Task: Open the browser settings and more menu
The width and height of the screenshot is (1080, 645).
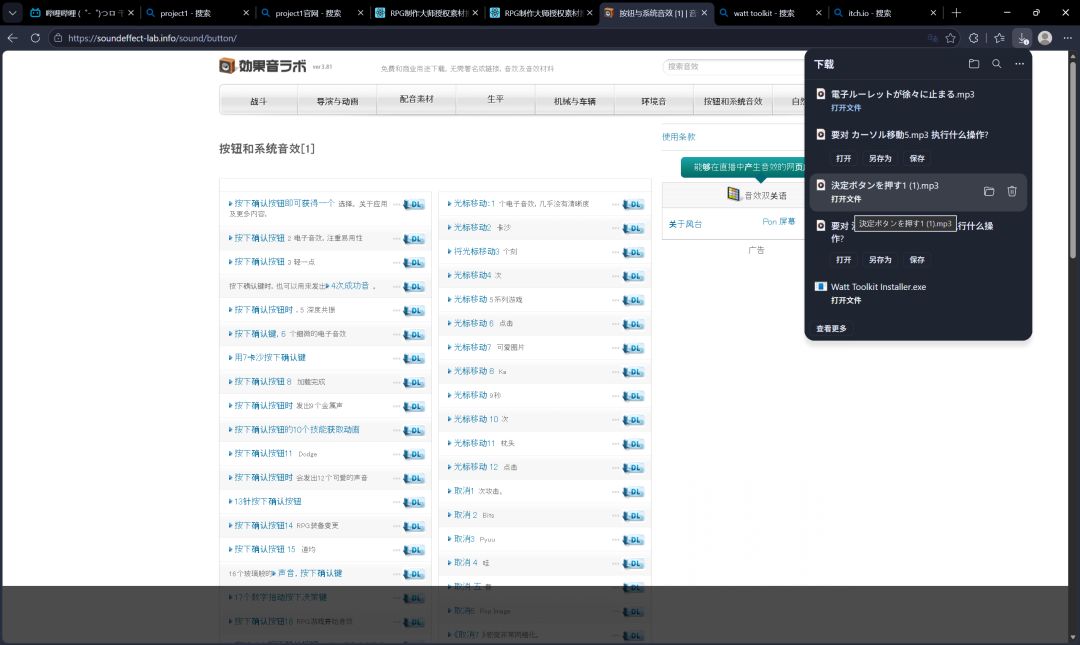Action: coord(1067,38)
